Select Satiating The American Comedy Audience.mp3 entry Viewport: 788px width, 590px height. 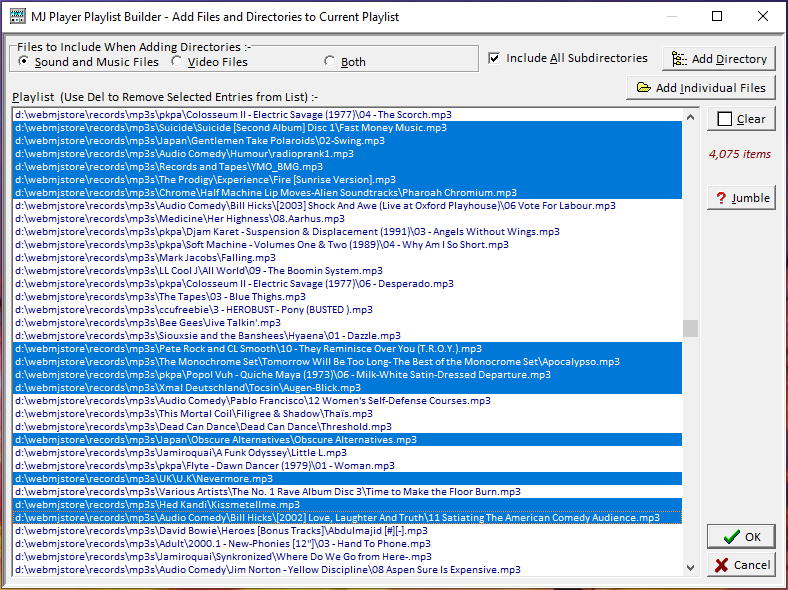(x=347, y=518)
